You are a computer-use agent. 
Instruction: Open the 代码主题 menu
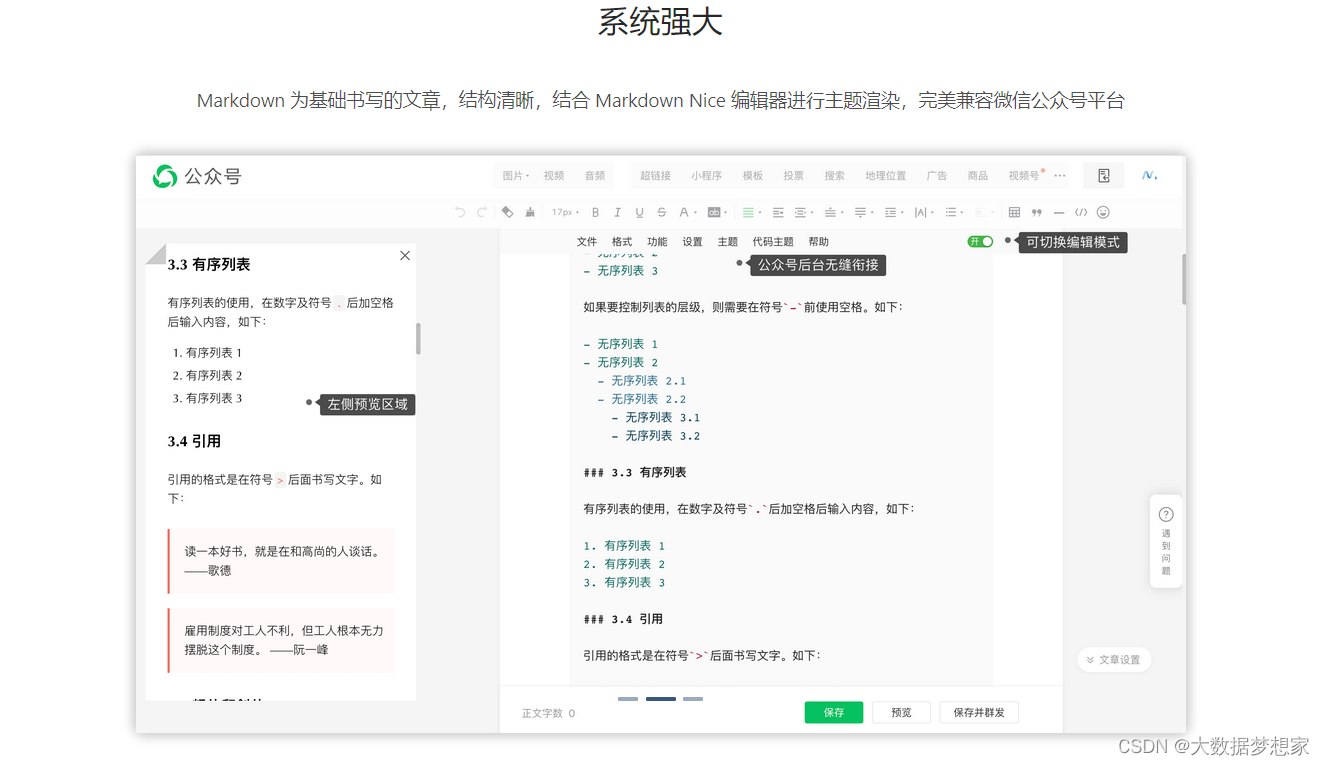click(773, 242)
